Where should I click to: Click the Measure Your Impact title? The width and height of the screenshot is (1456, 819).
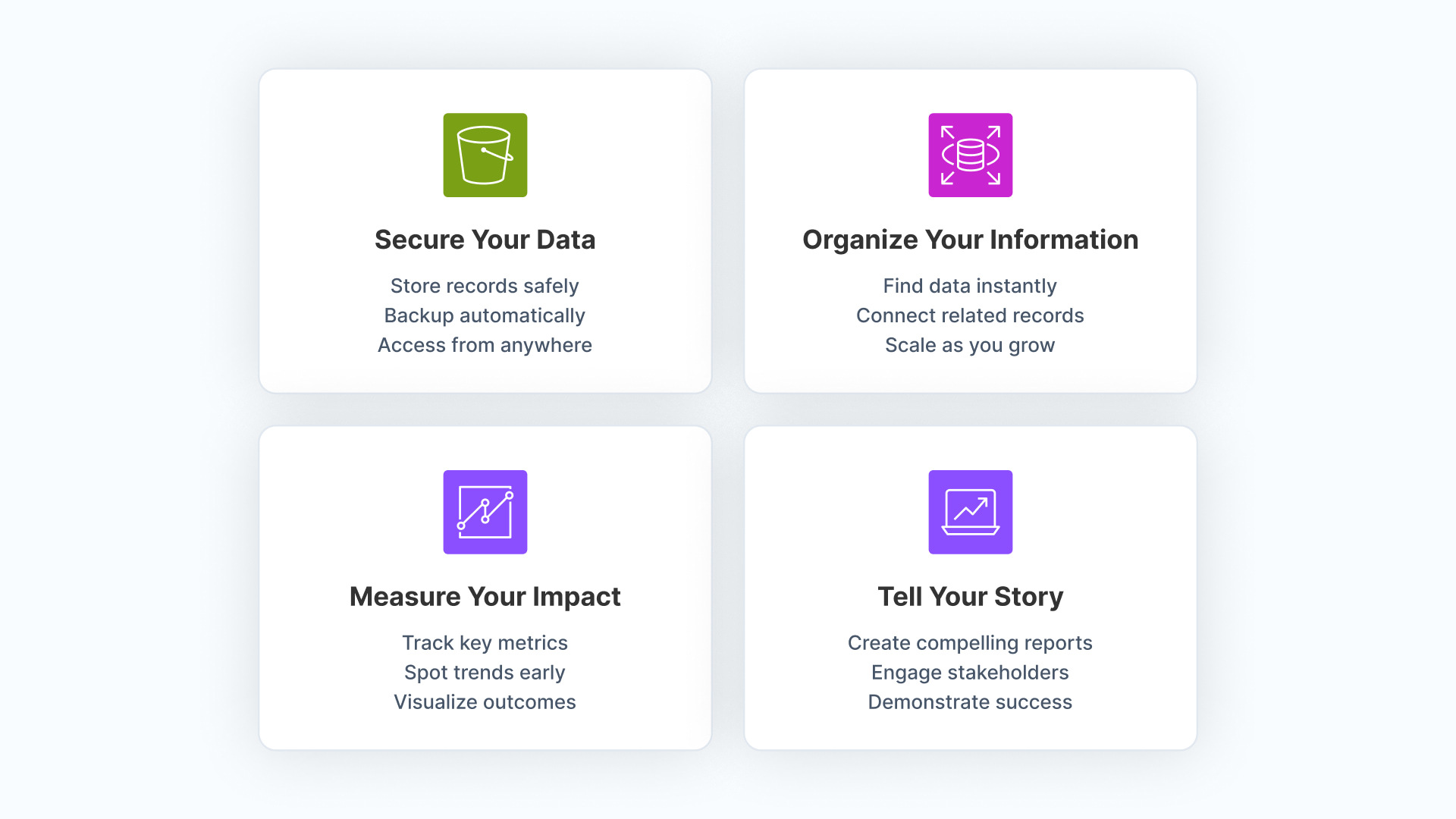point(485,596)
